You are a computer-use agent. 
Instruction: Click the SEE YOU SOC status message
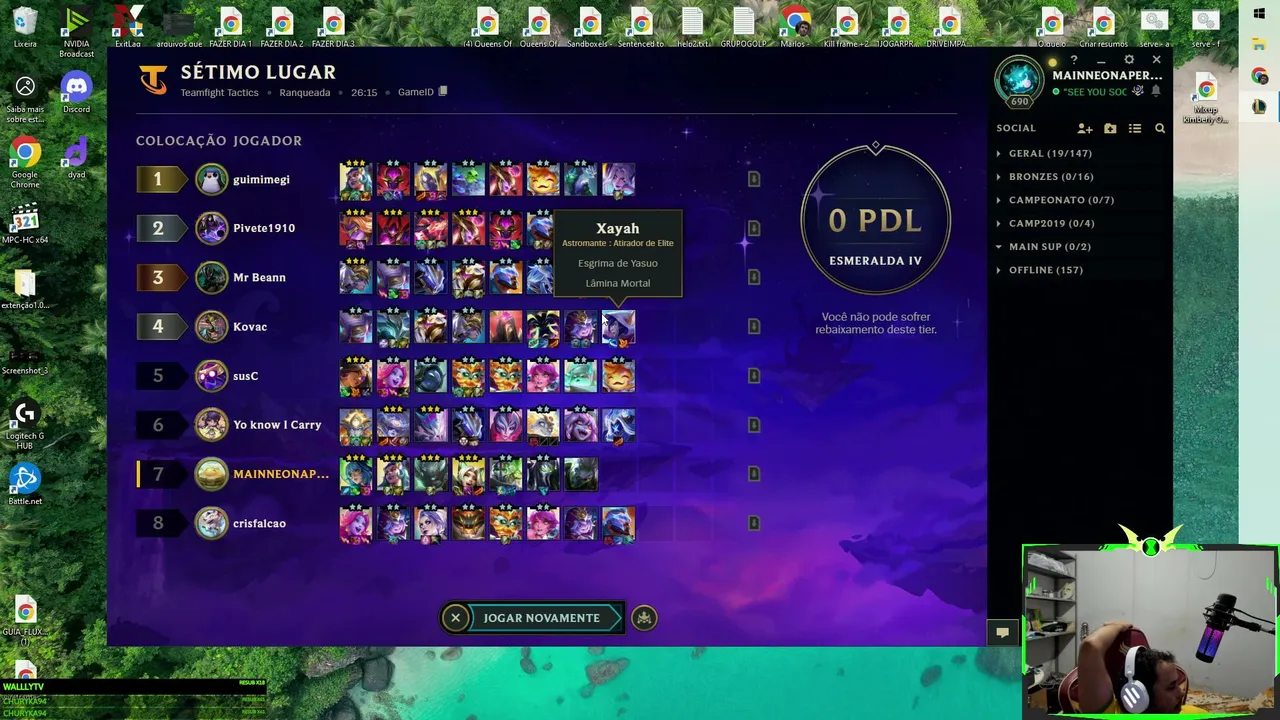pyautogui.click(x=1095, y=92)
